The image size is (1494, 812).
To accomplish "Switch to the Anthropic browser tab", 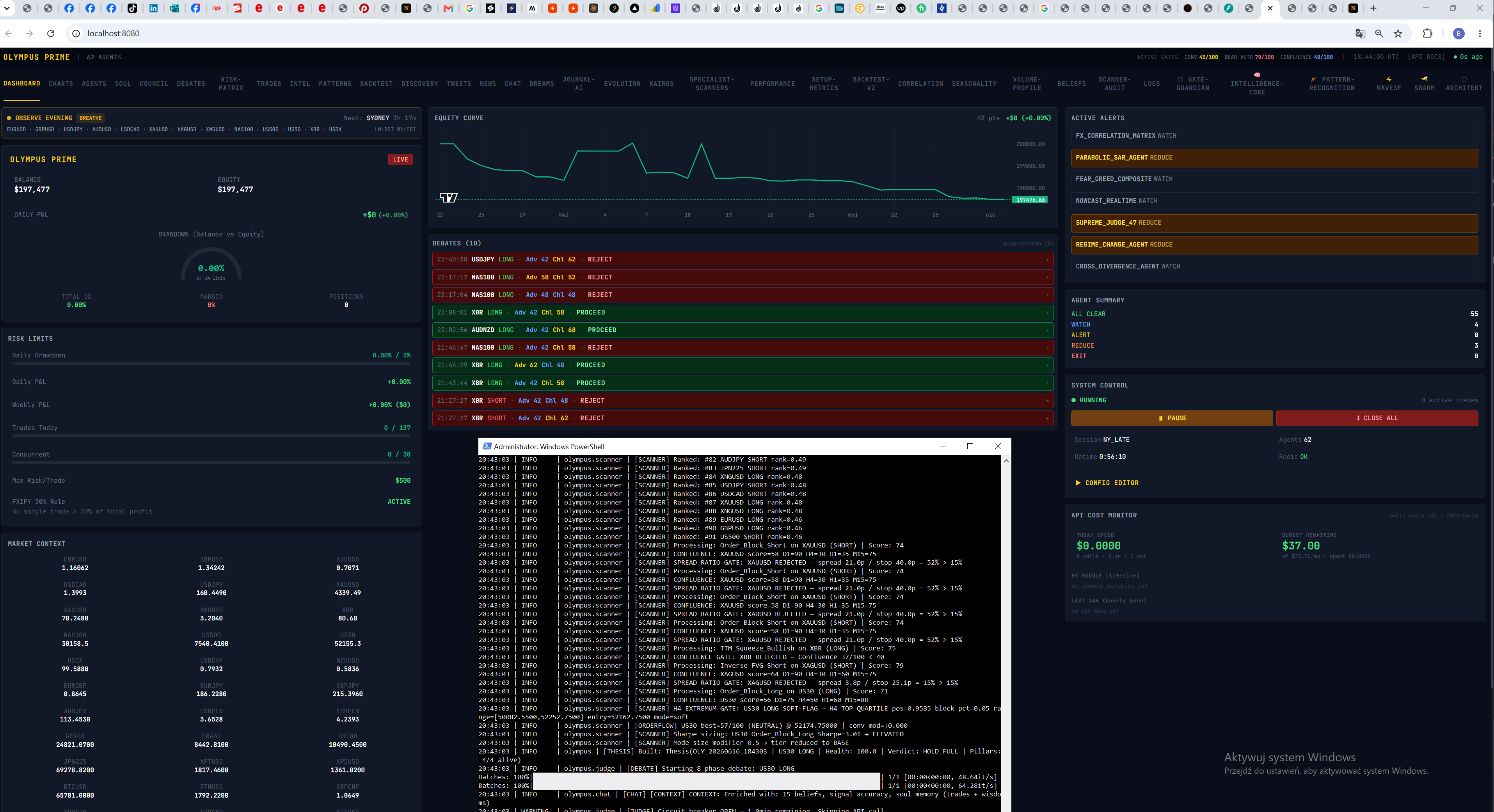I will (x=532, y=8).
